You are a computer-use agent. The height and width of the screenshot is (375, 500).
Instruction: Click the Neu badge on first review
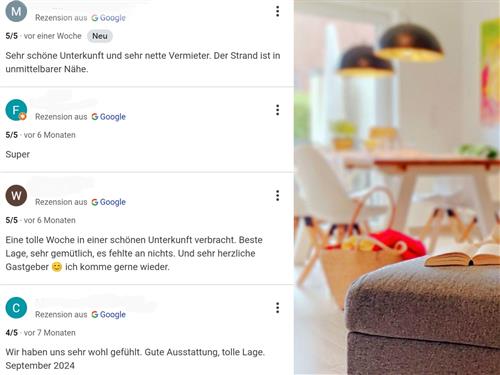point(100,36)
